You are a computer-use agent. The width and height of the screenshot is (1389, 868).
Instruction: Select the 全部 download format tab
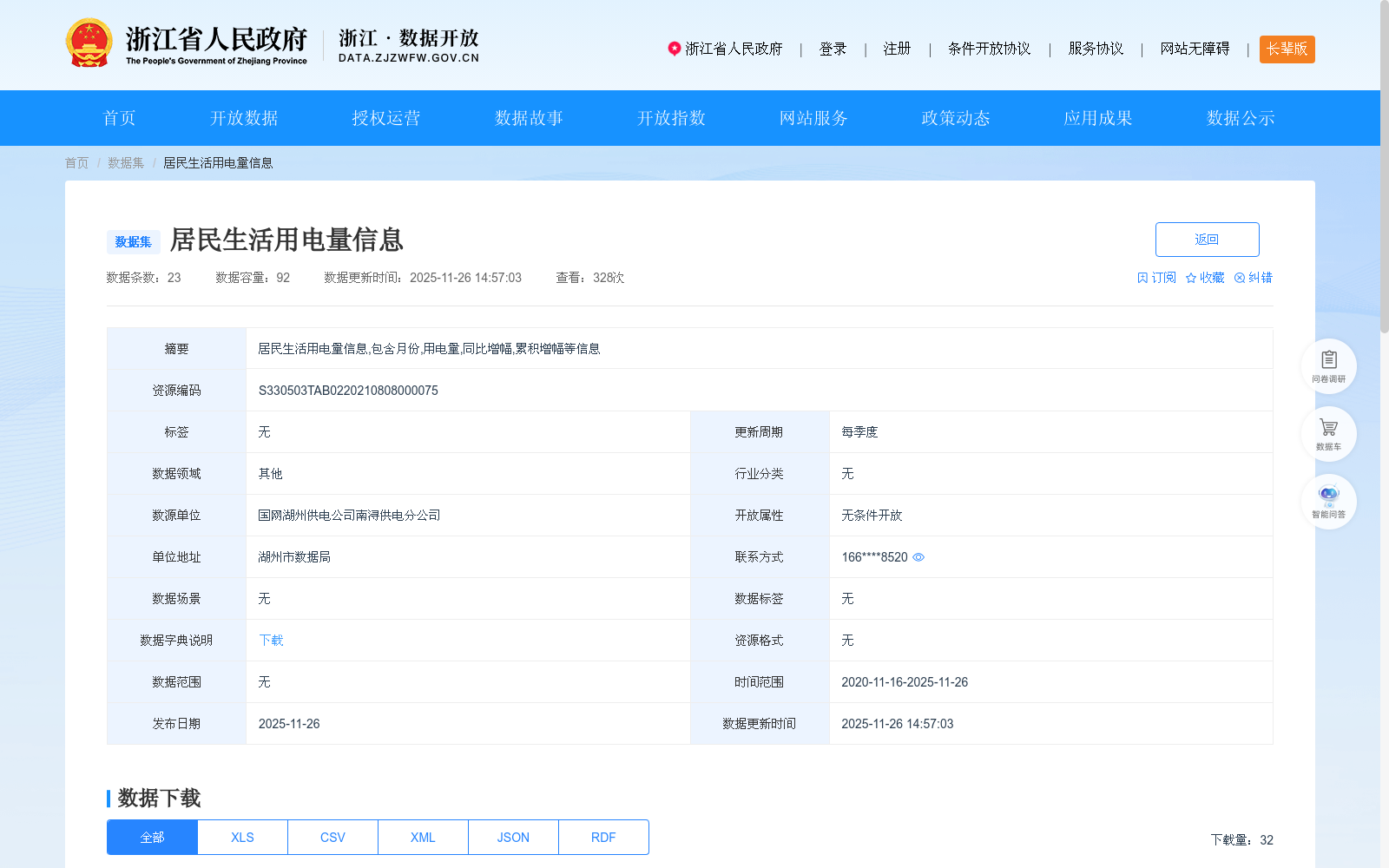(x=152, y=838)
